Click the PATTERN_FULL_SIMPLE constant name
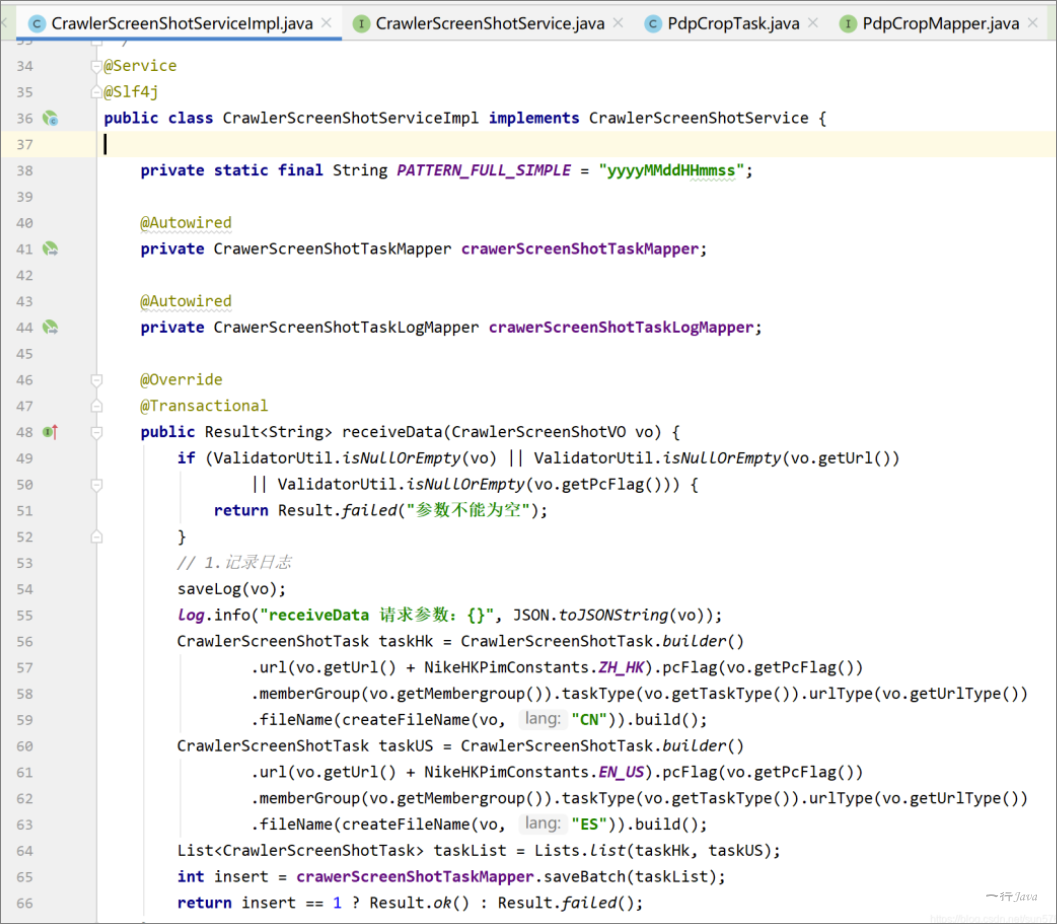The width and height of the screenshot is (1057, 924). pos(483,171)
